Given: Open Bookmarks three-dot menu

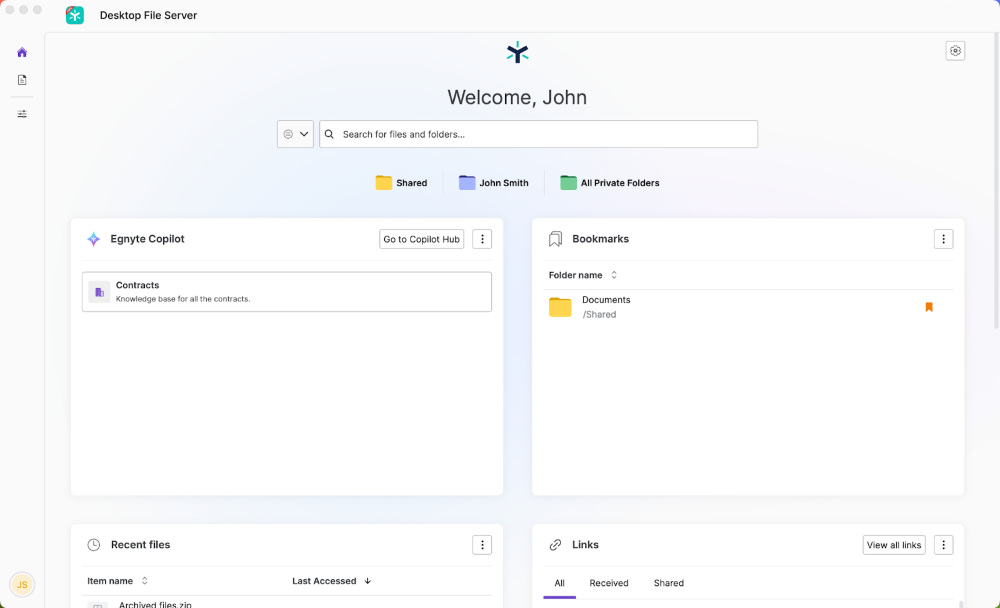Looking at the screenshot, I should (943, 239).
